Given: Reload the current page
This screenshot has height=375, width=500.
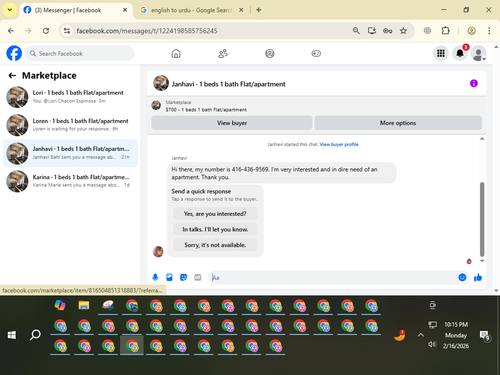Looking at the screenshot, I should [x=46, y=31].
